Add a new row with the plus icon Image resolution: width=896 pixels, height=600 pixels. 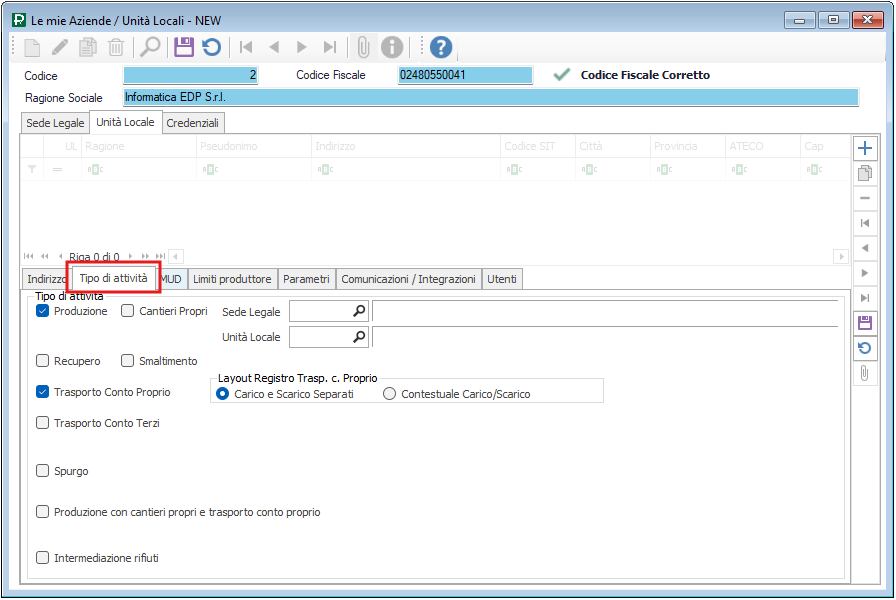(865, 148)
